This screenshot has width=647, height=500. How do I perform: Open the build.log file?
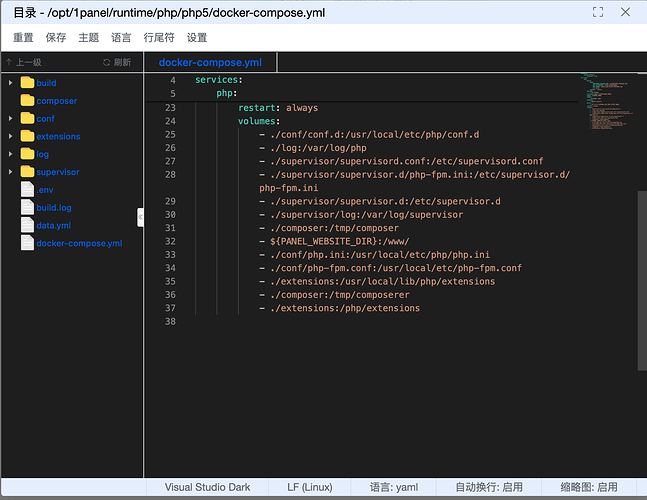tap(54, 208)
